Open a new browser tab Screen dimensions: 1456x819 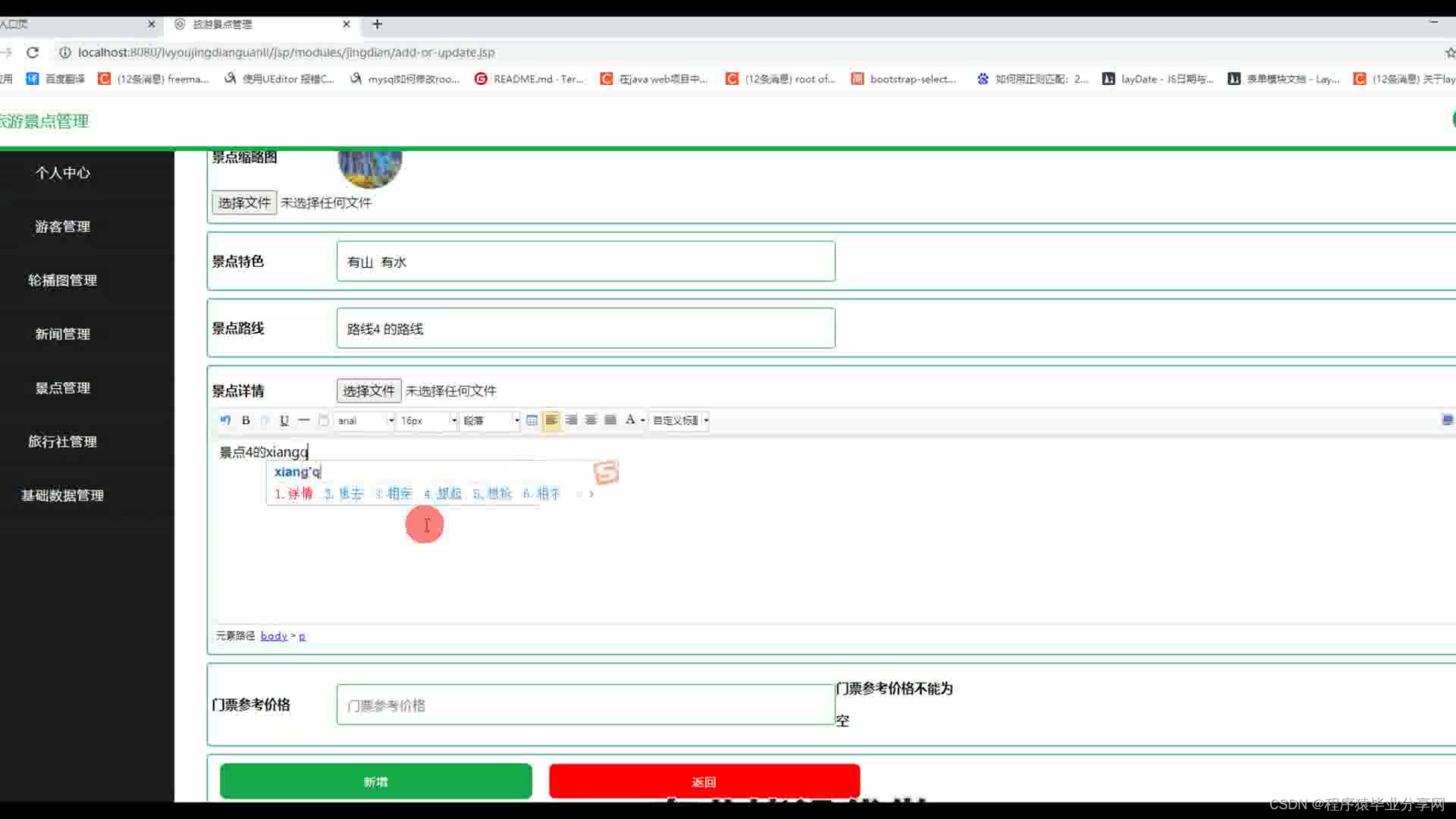pos(377,24)
